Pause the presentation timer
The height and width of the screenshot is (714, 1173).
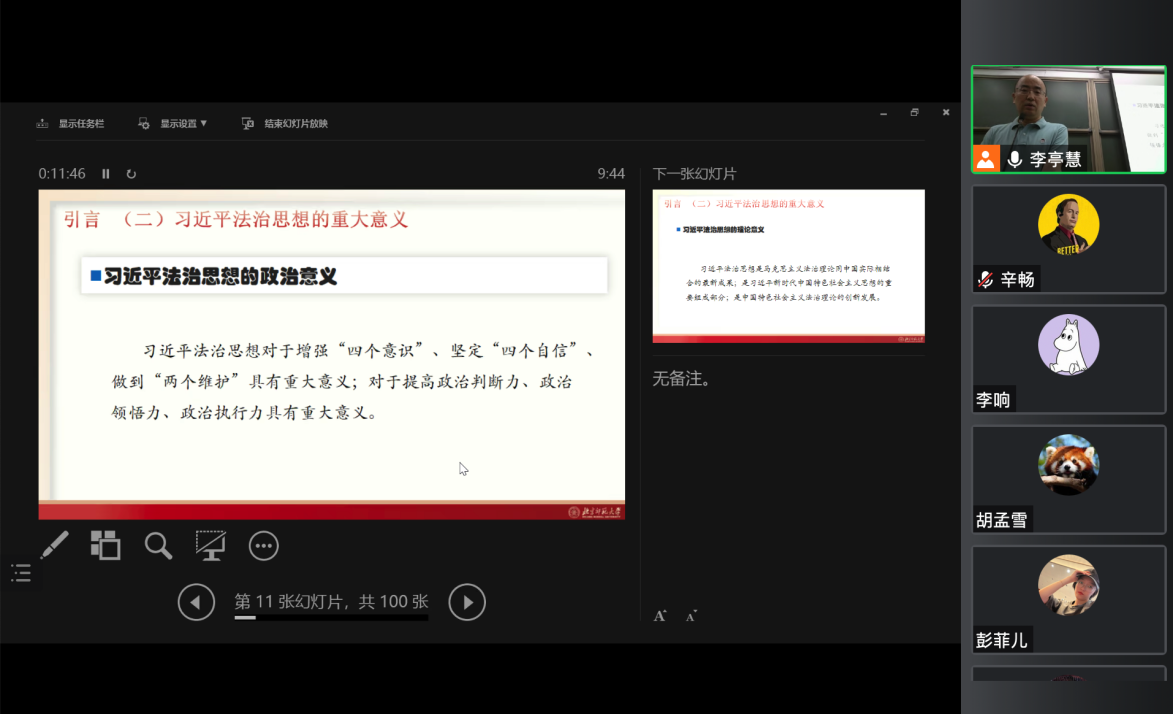(106, 174)
